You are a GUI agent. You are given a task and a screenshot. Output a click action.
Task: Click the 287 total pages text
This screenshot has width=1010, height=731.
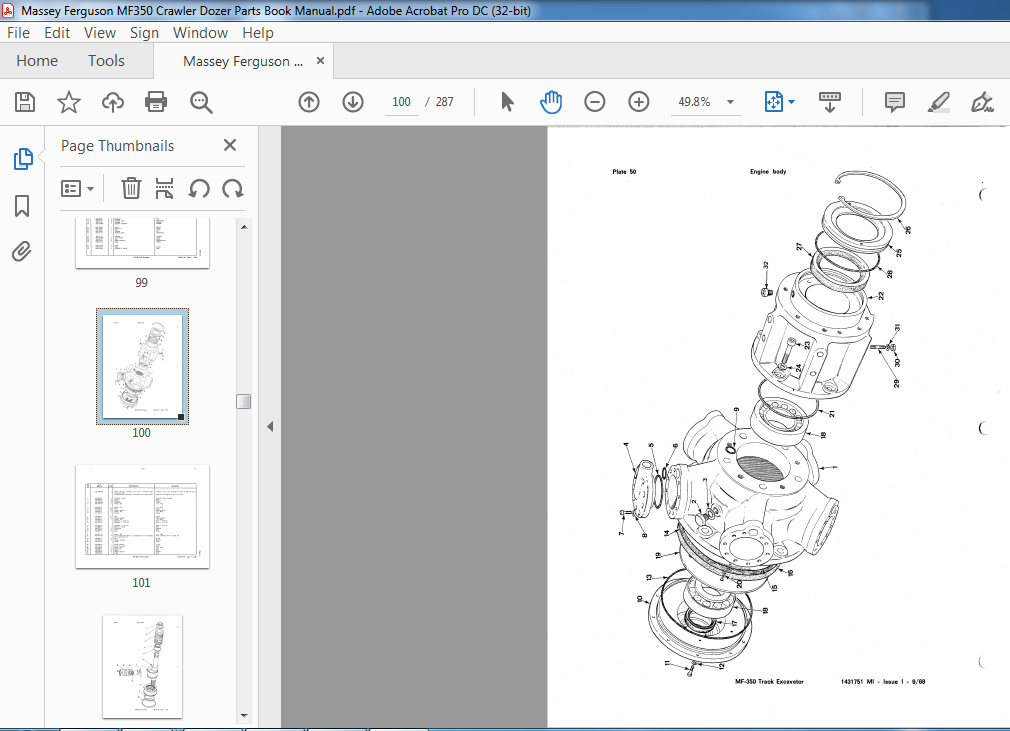pos(444,102)
